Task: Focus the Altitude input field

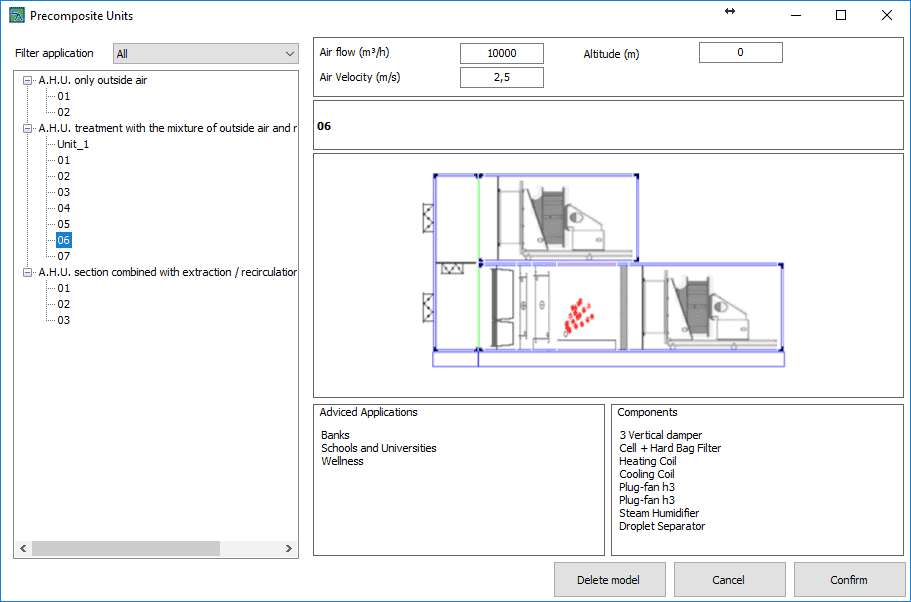Action: [740, 53]
